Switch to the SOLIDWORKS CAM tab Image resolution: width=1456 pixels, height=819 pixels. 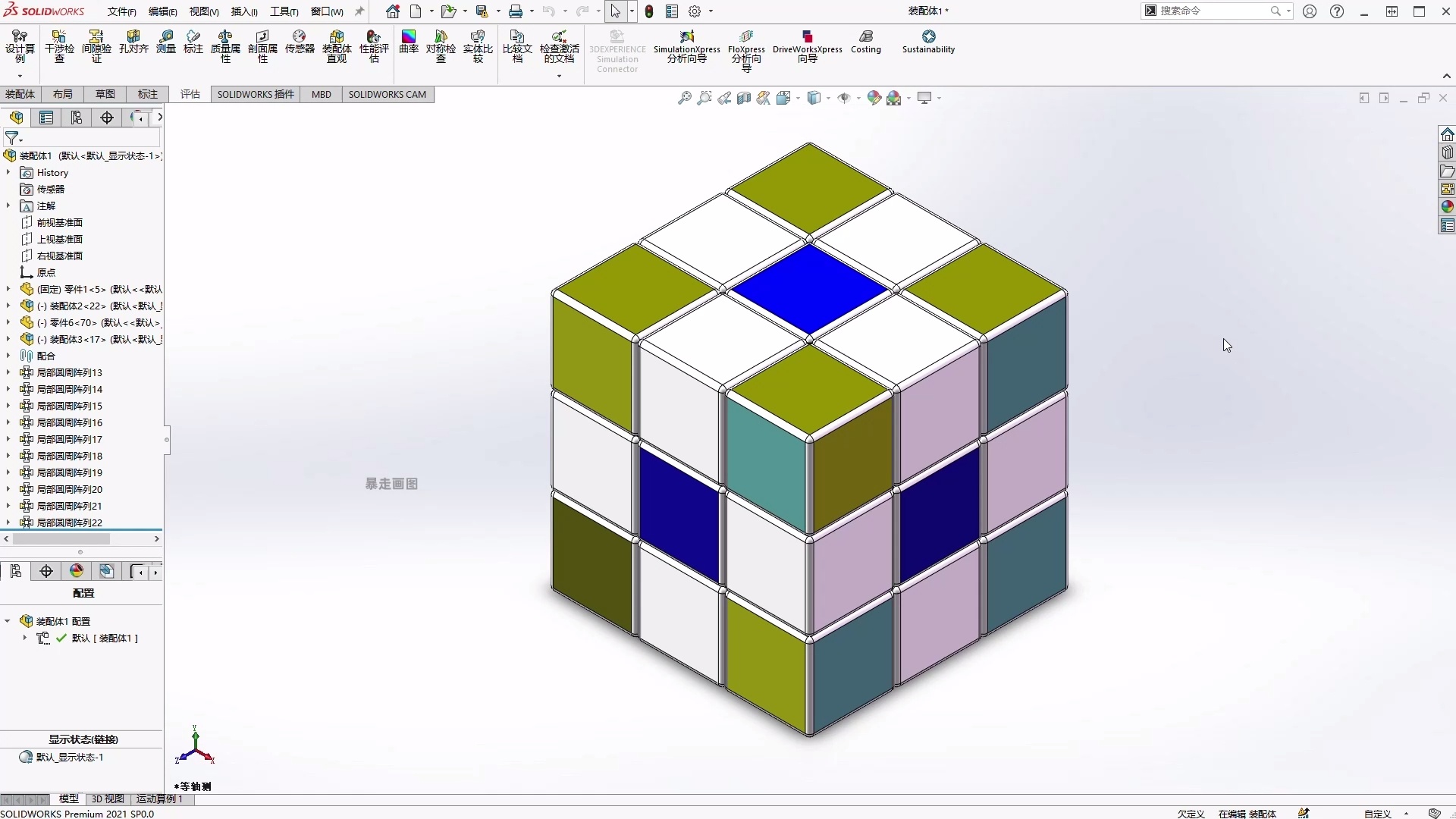click(388, 94)
